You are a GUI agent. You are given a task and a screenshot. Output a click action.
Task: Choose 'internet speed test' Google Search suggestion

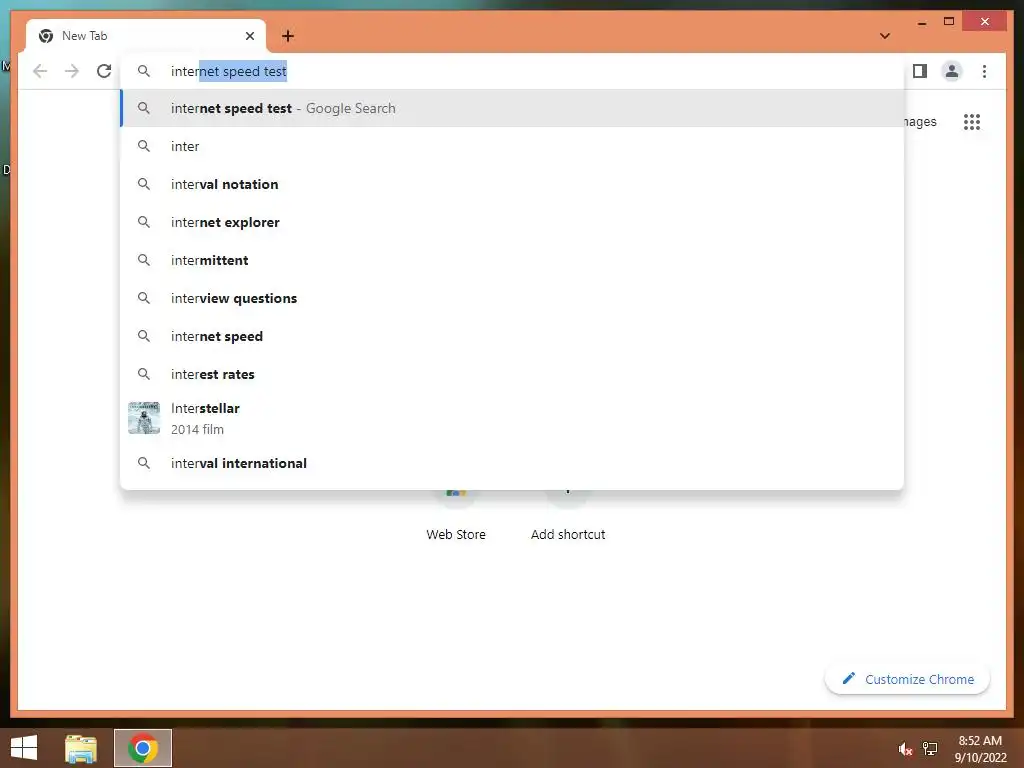pos(512,108)
